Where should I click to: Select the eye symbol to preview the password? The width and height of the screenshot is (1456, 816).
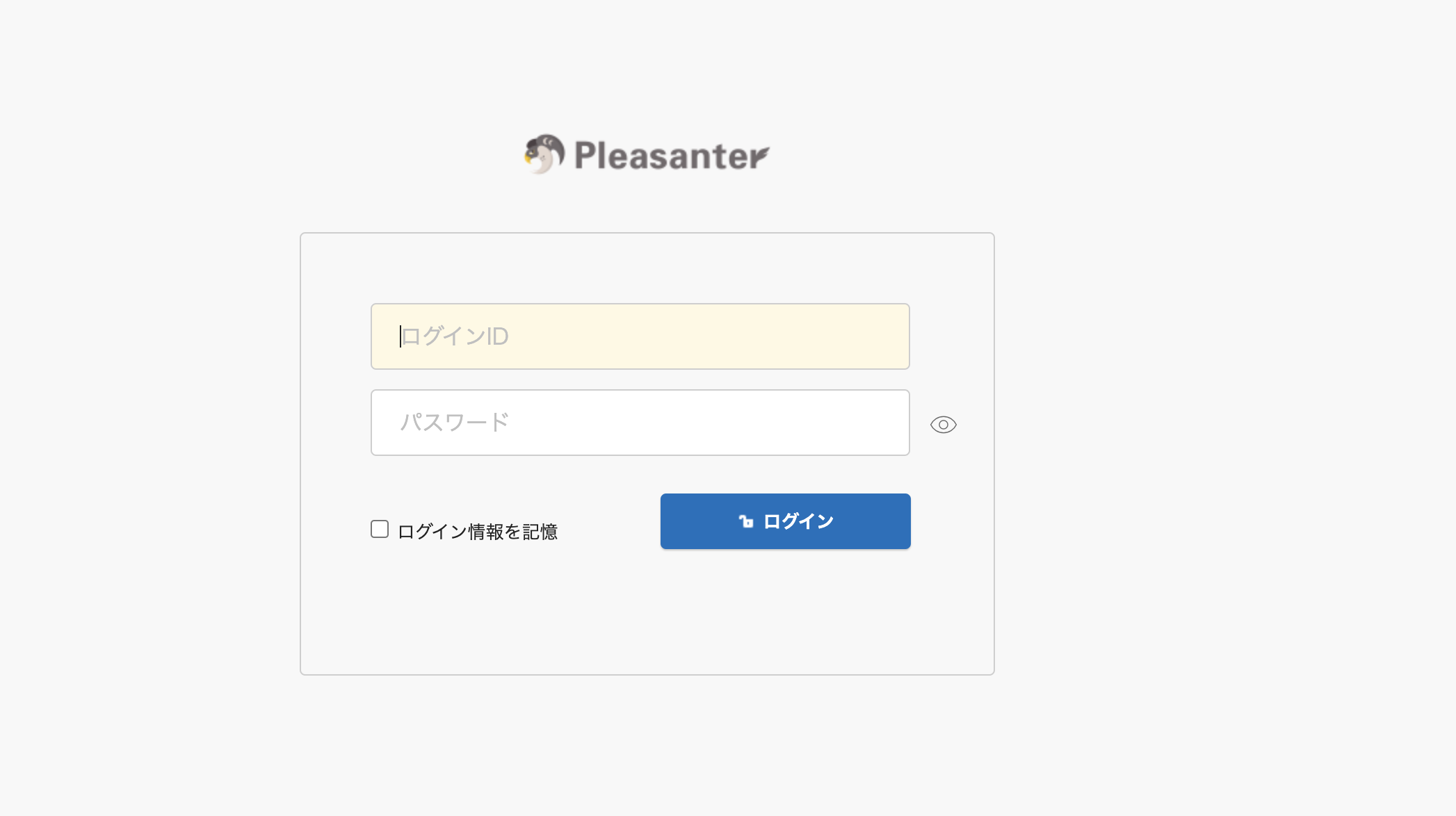(944, 424)
